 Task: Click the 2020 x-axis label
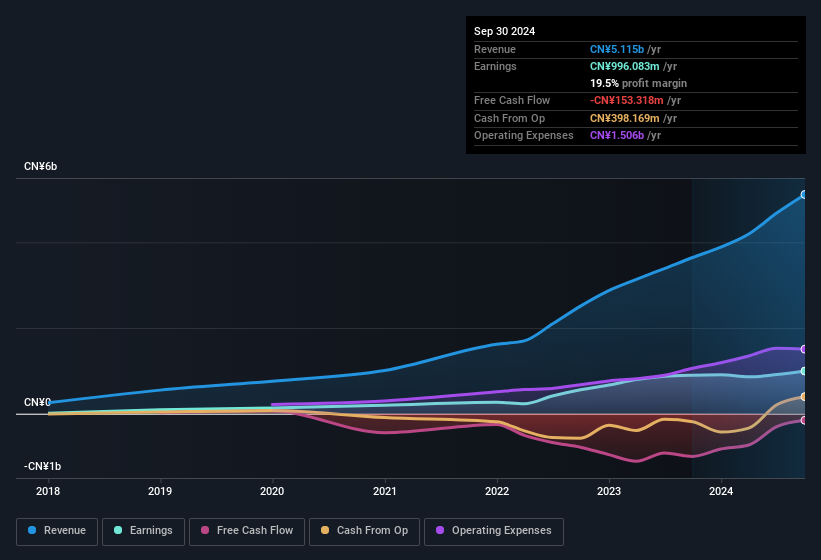click(x=272, y=491)
